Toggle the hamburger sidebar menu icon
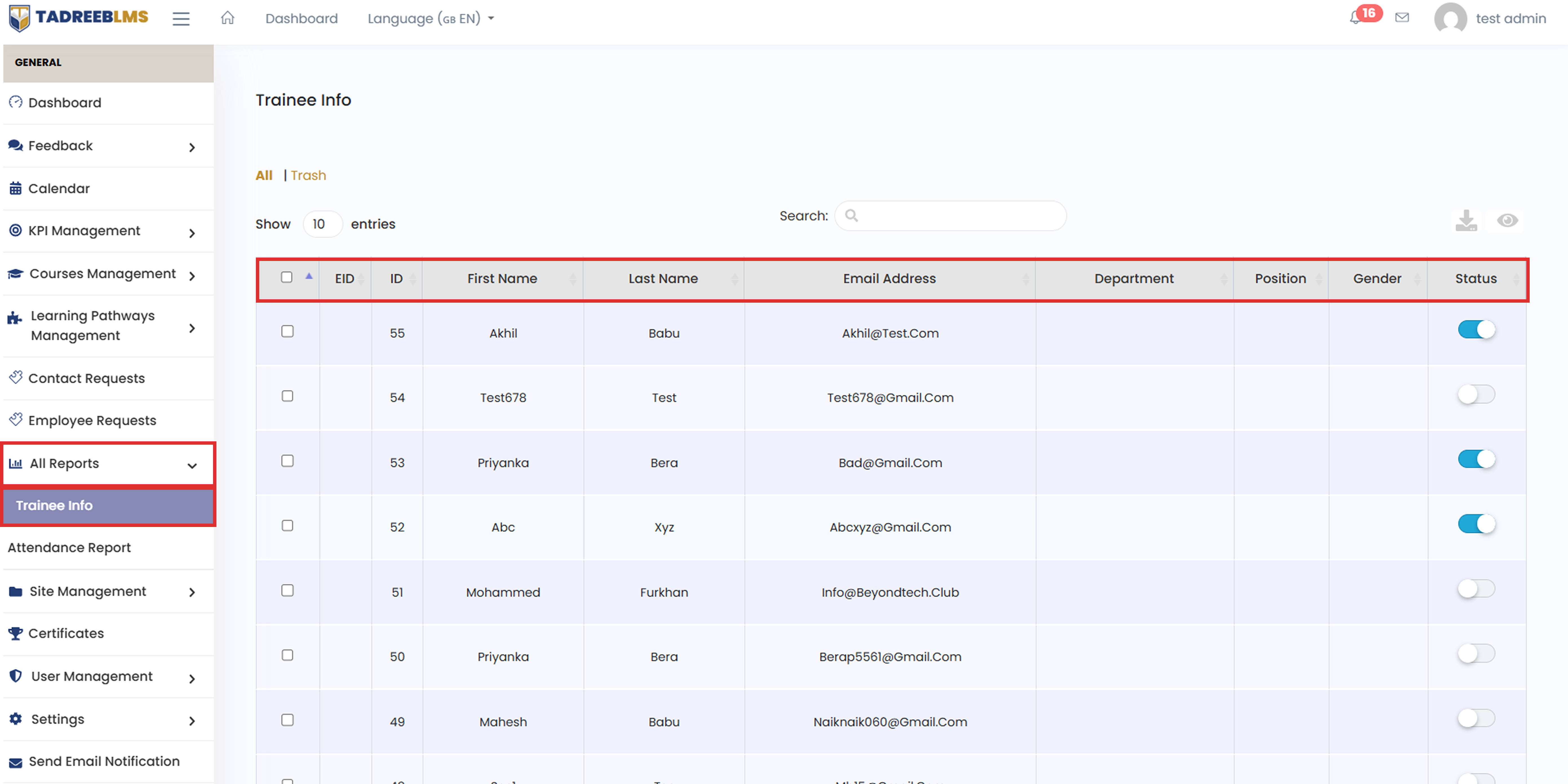Viewport: 1568px width, 784px height. [x=181, y=19]
